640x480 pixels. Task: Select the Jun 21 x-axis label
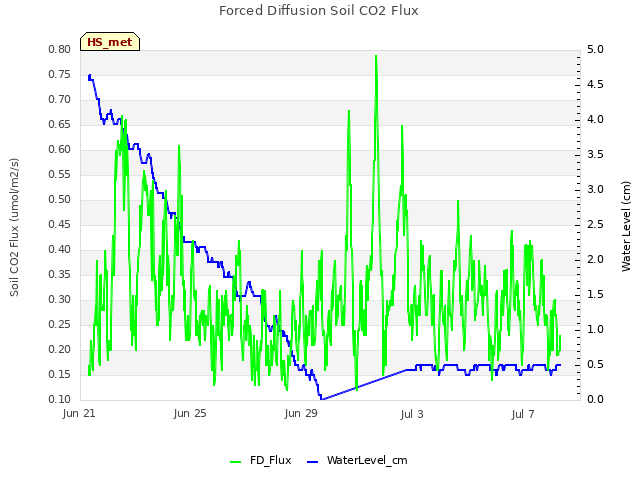(x=79, y=413)
